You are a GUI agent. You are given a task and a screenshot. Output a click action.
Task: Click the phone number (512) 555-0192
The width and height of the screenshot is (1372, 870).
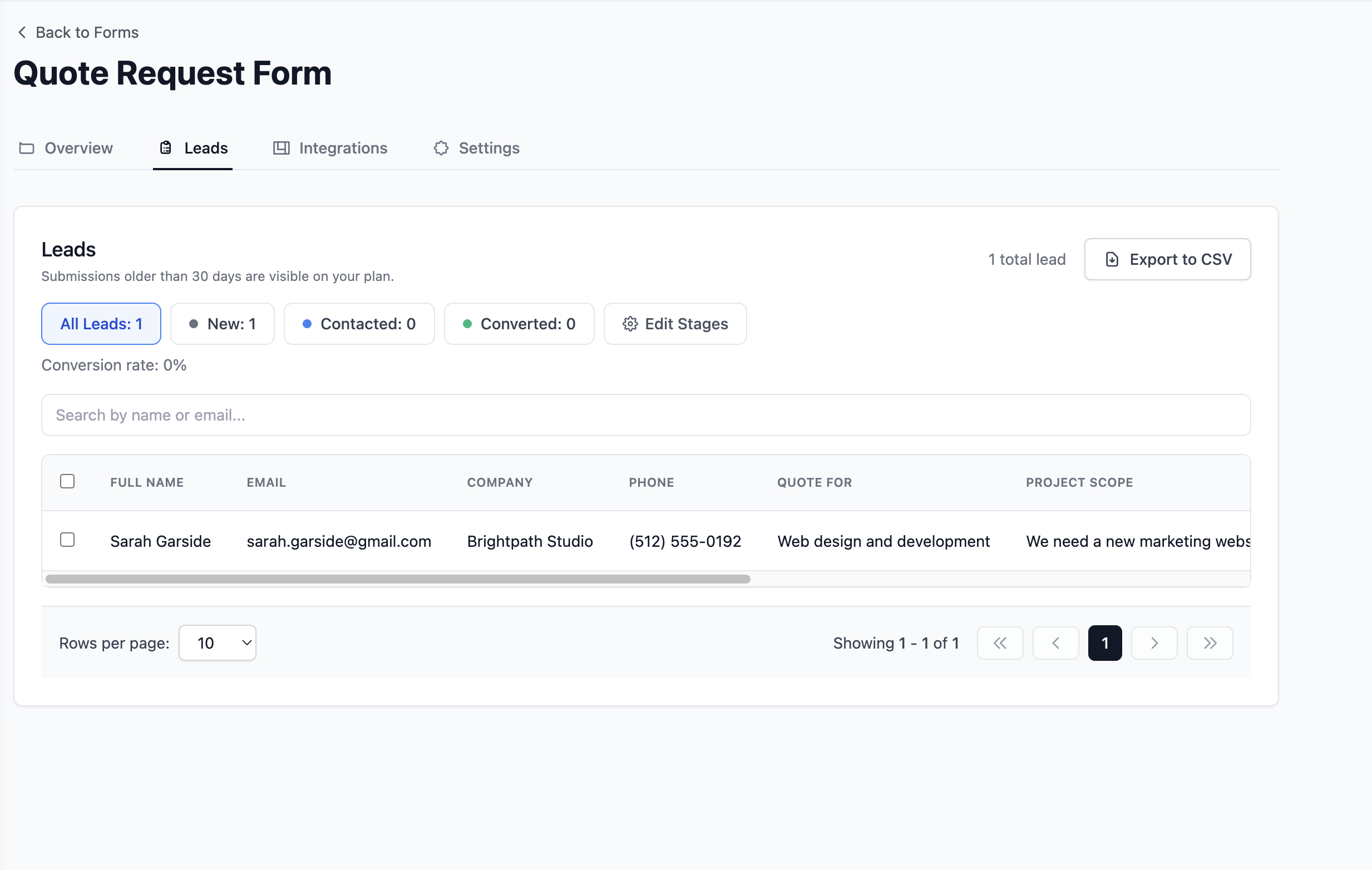coord(685,541)
